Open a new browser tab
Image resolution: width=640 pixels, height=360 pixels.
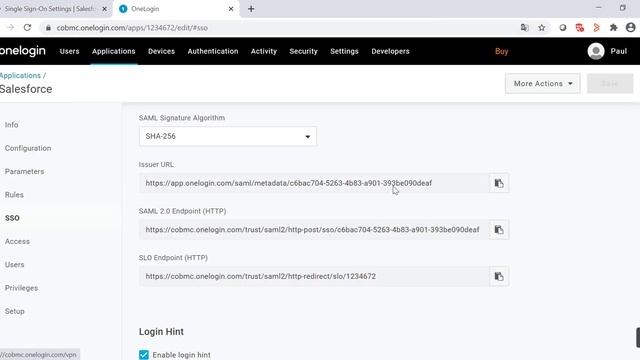tap(251, 9)
